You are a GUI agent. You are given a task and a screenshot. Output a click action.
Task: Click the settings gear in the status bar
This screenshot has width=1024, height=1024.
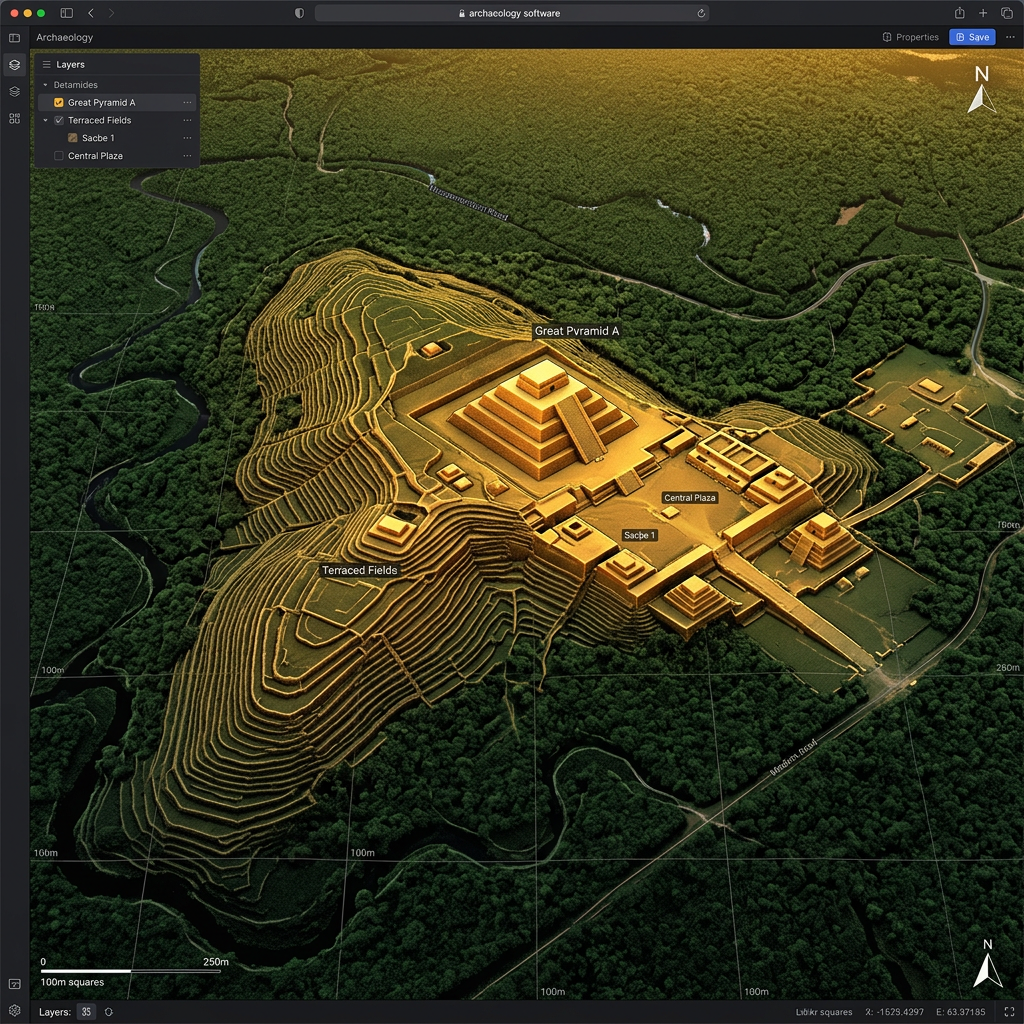(x=16, y=1012)
